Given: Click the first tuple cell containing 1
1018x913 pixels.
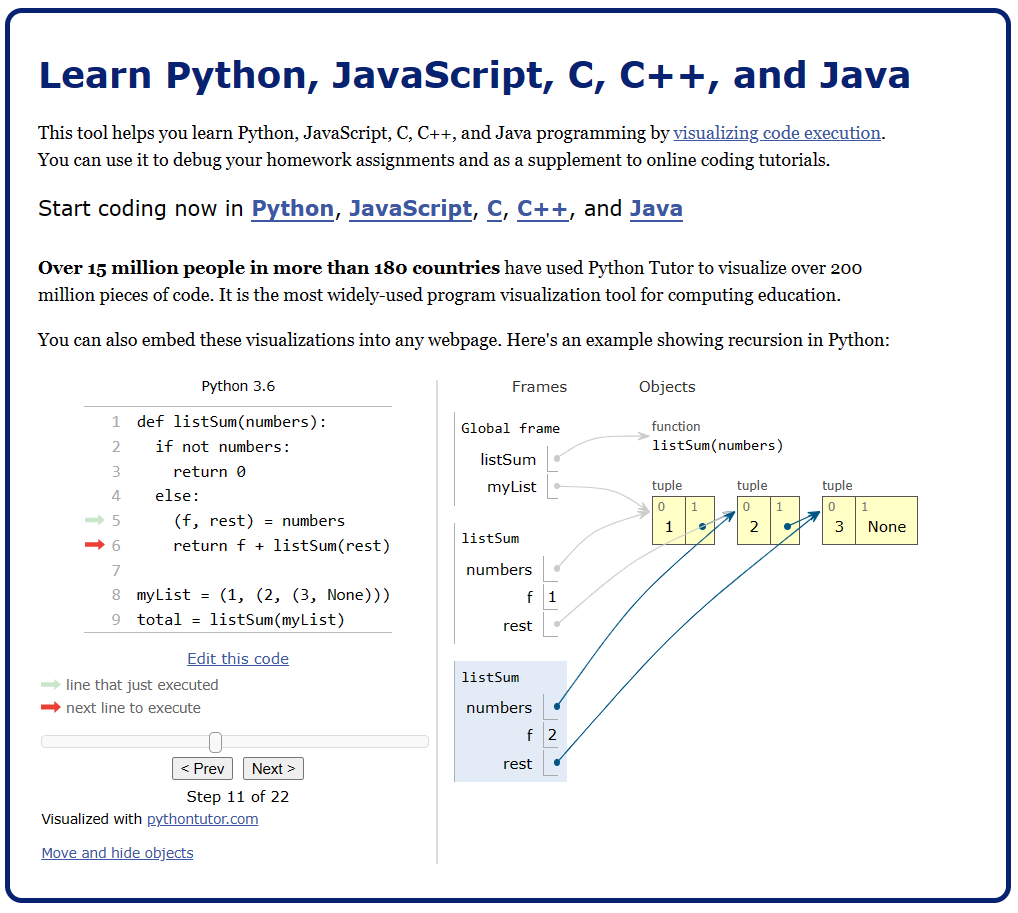Looking at the screenshot, I should [x=669, y=521].
